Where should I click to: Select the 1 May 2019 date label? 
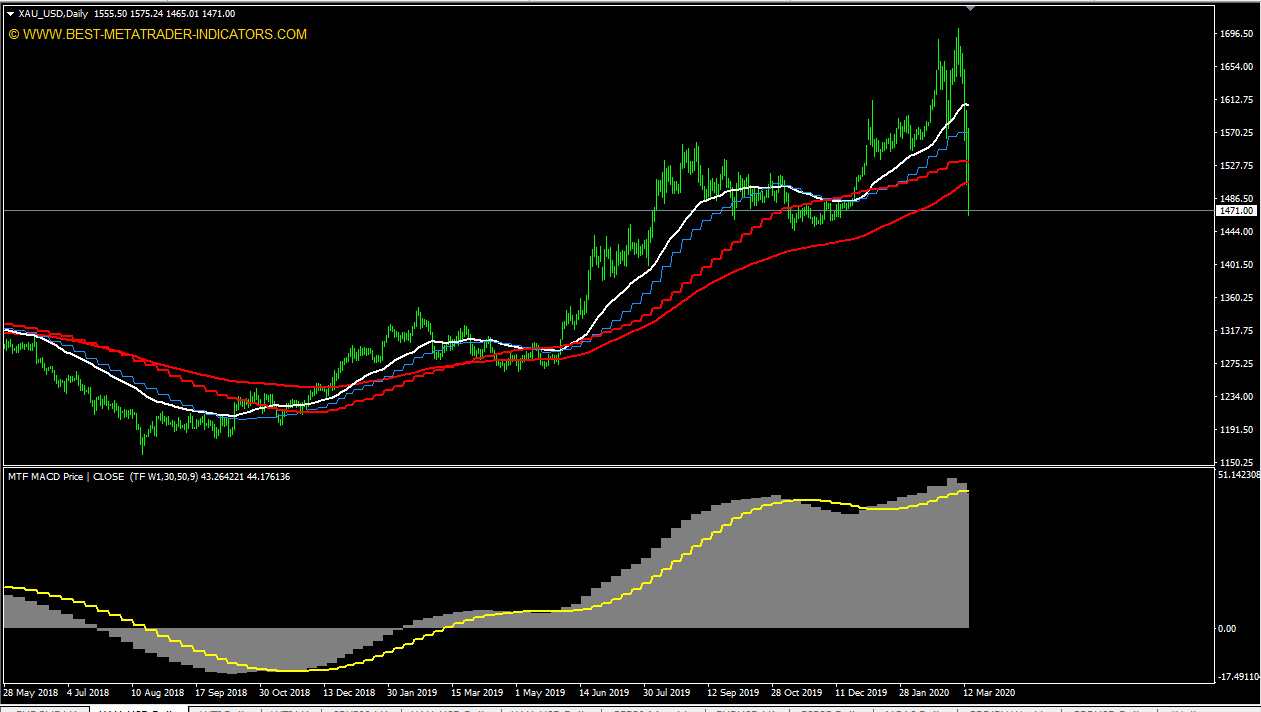point(539,692)
